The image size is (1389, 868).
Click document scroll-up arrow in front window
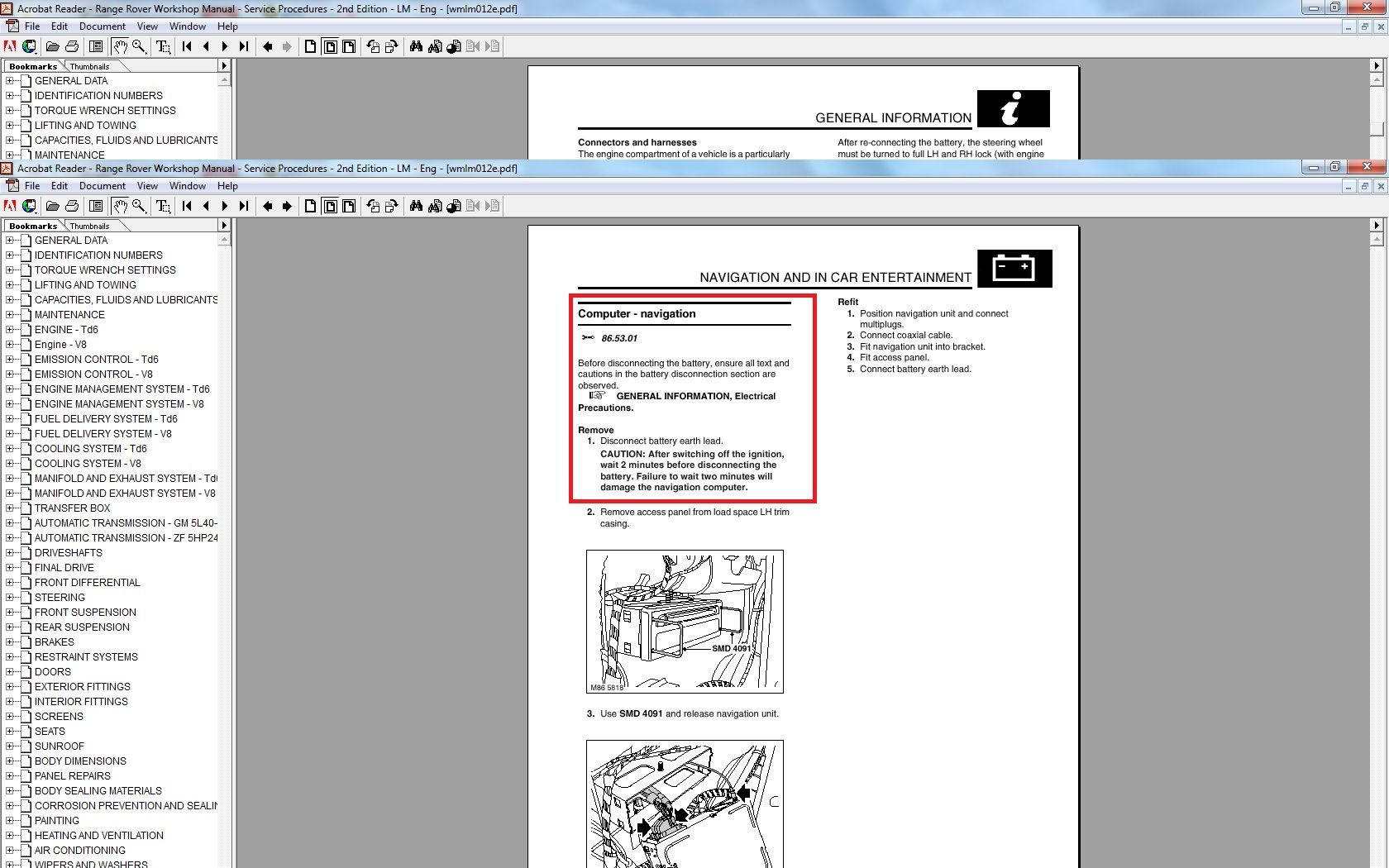[1377, 240]
